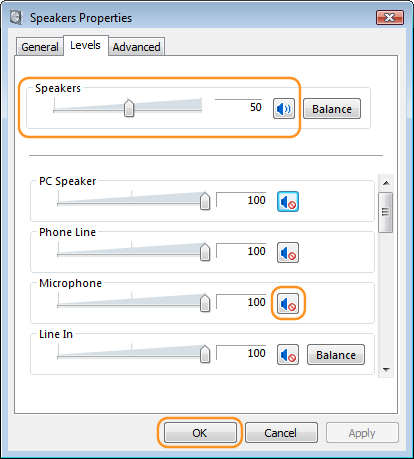Mute the main Speakers output
414x459 pixels.
284,109
